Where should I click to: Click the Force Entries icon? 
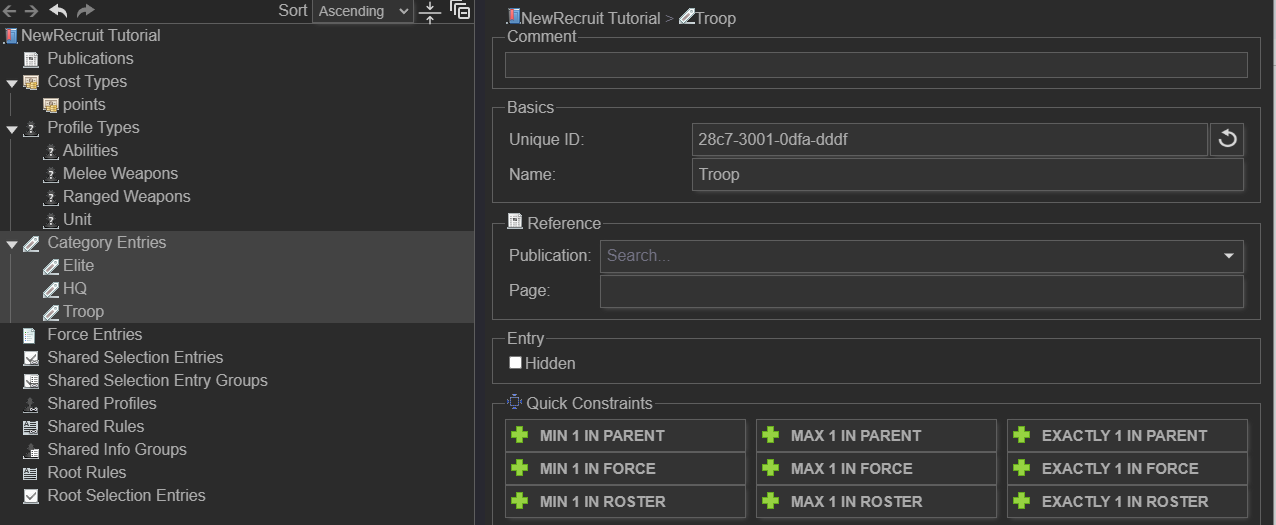[x=30, y=335]
